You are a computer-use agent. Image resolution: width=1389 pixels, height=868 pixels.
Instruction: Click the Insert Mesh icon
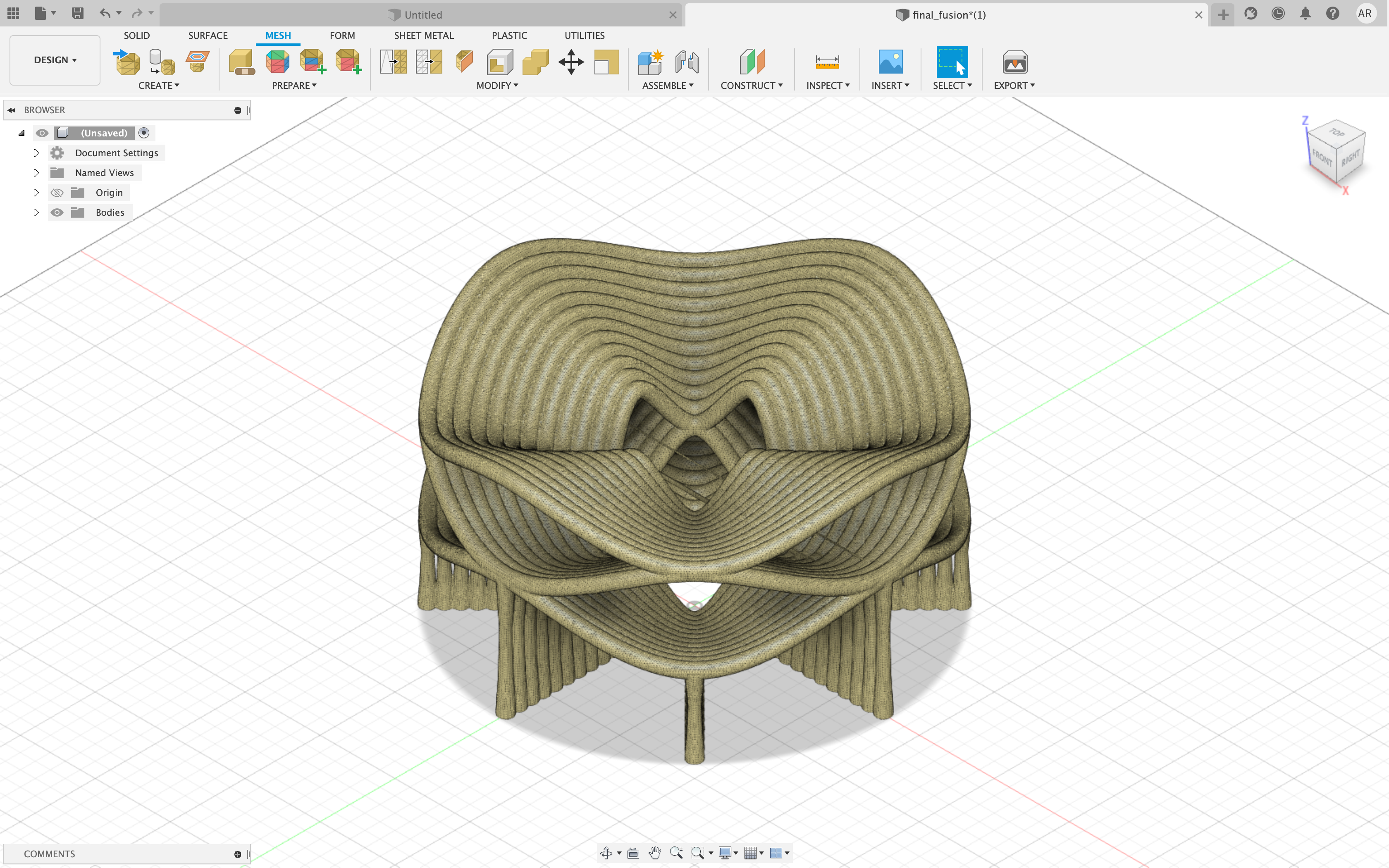pyautogui.click(x=127, y=62)
